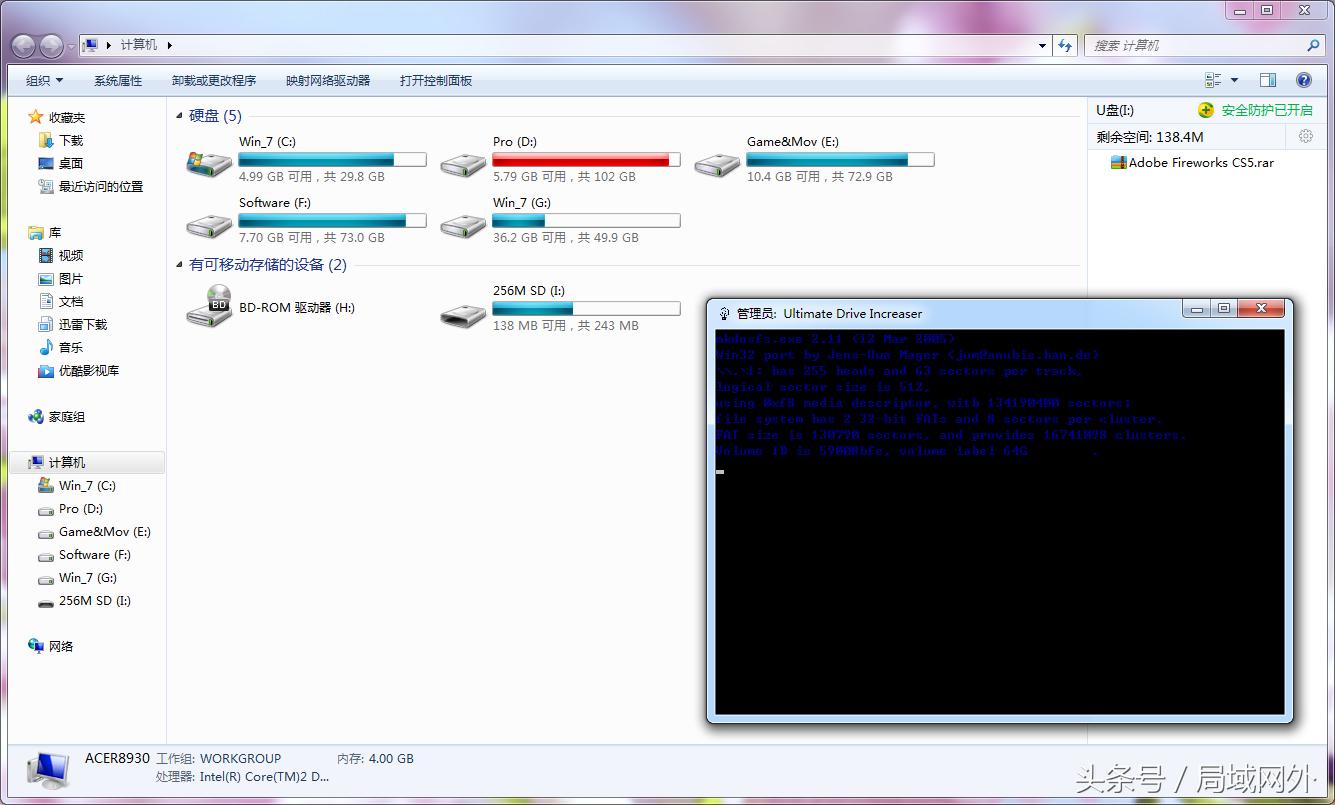The height and width of the screenshot is (805, 1335).
Task: Click the Explorer forward arrow button
Action: pyautogui.click(x=52, y=46)
